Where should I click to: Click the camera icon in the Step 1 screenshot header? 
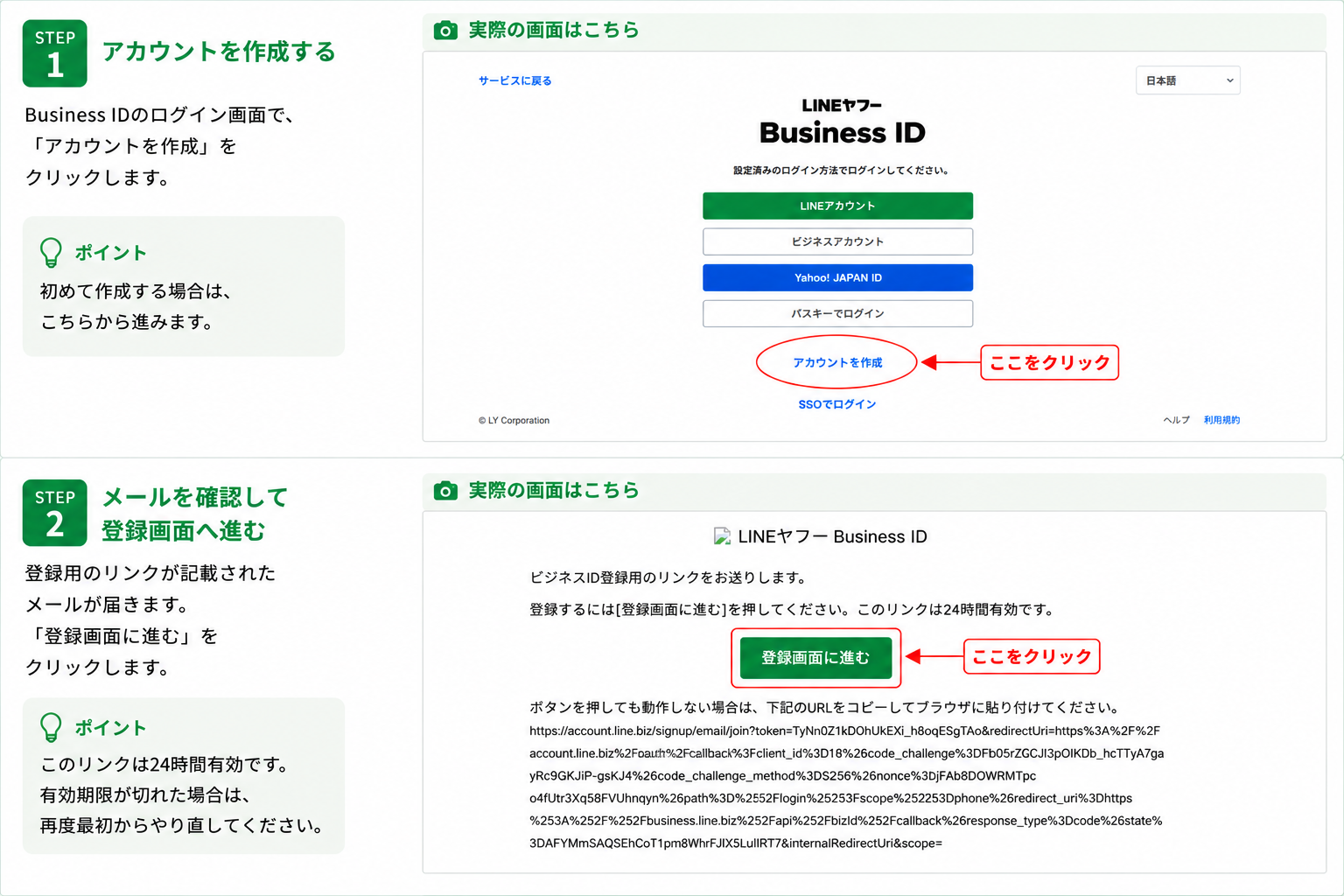pyautogui.click(x=445, y=31)
